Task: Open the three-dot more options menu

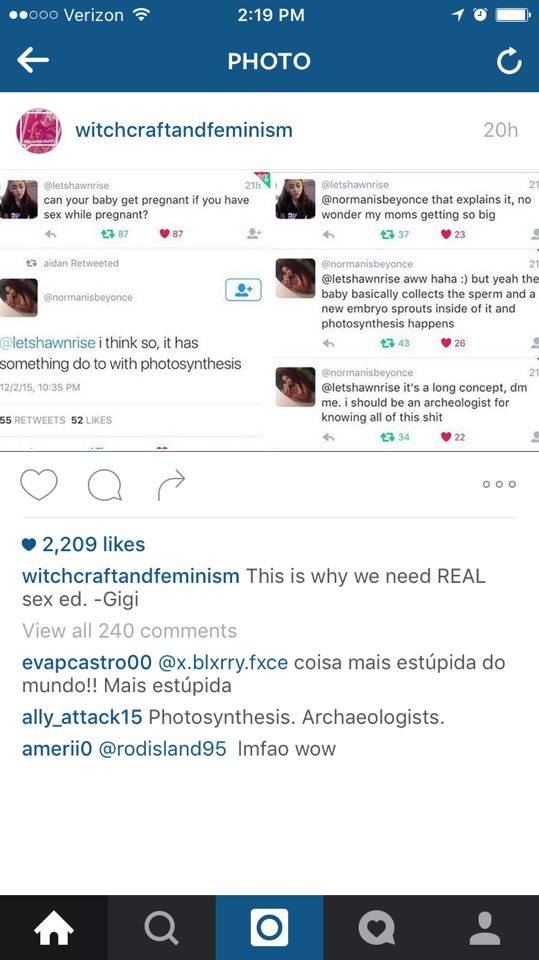Action: pyautogui.click(x=499, y=484)
